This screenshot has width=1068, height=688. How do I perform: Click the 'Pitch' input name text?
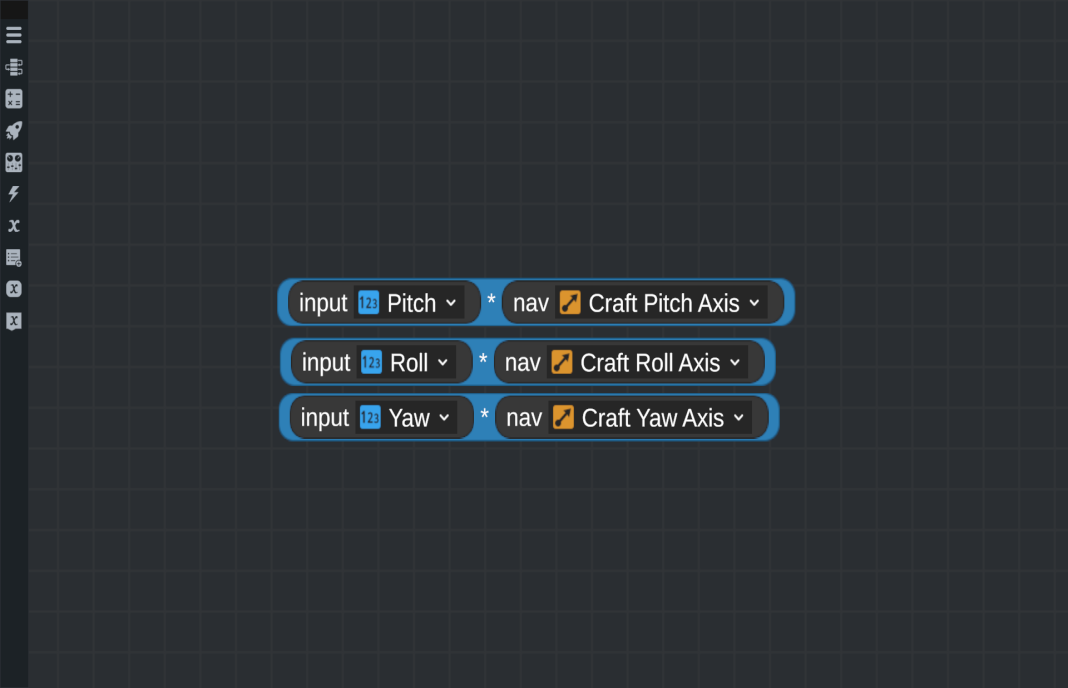411,303
